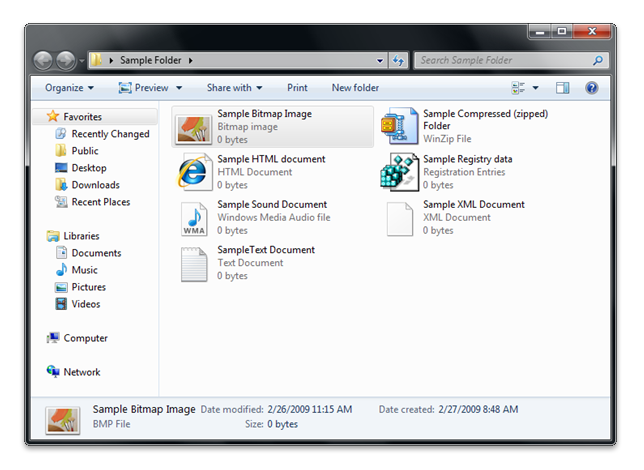
Task: Open Music library
Action: point(85,270)
